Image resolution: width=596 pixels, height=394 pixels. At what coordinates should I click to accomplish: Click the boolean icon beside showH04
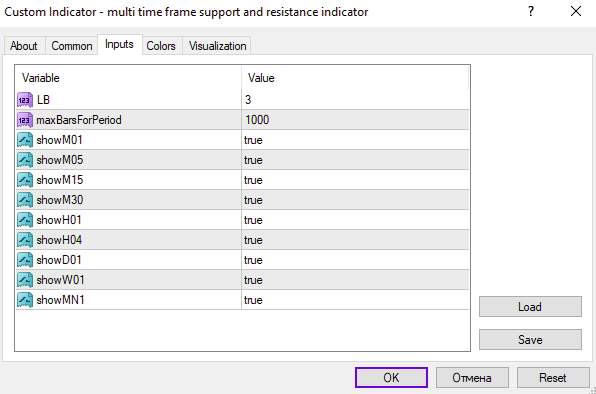click(25, 240)
